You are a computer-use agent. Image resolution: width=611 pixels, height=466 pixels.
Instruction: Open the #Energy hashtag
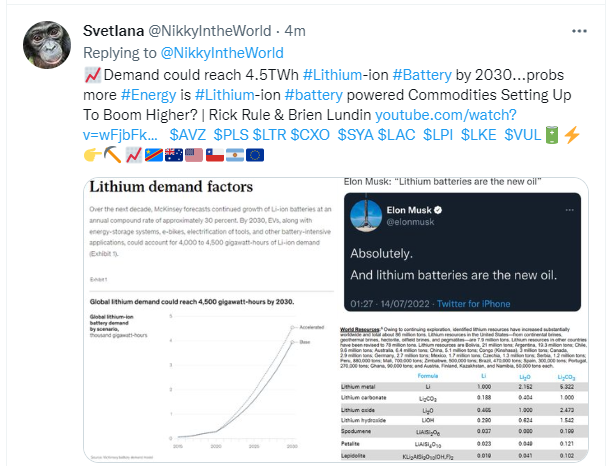[148, 95]
